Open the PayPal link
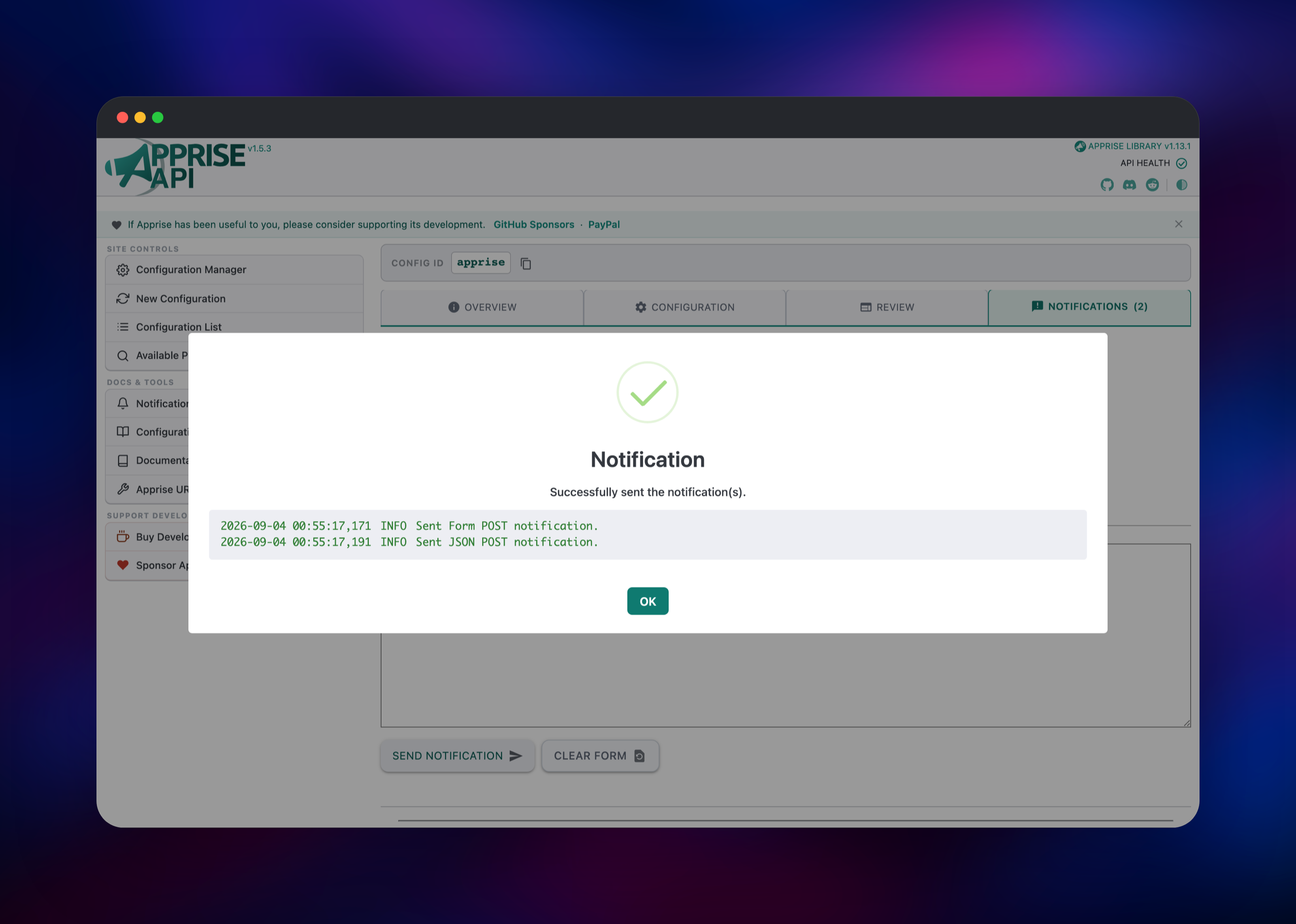 603,225
